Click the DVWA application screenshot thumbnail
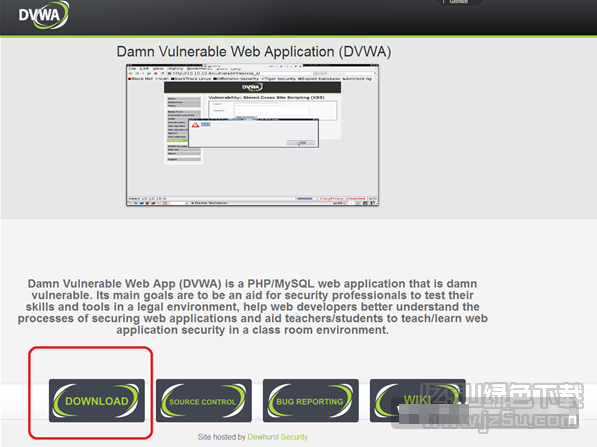 [x=252, y=135]
